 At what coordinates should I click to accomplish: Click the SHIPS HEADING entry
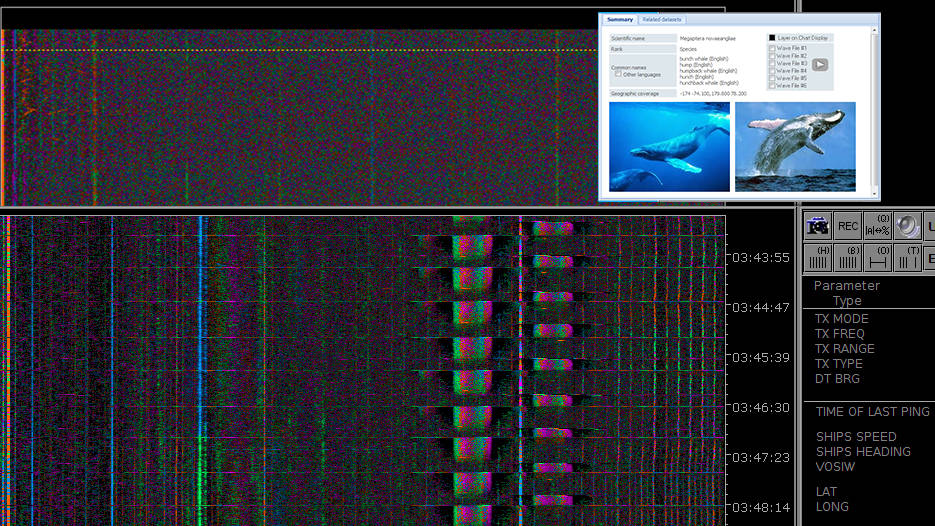(863, 452)
